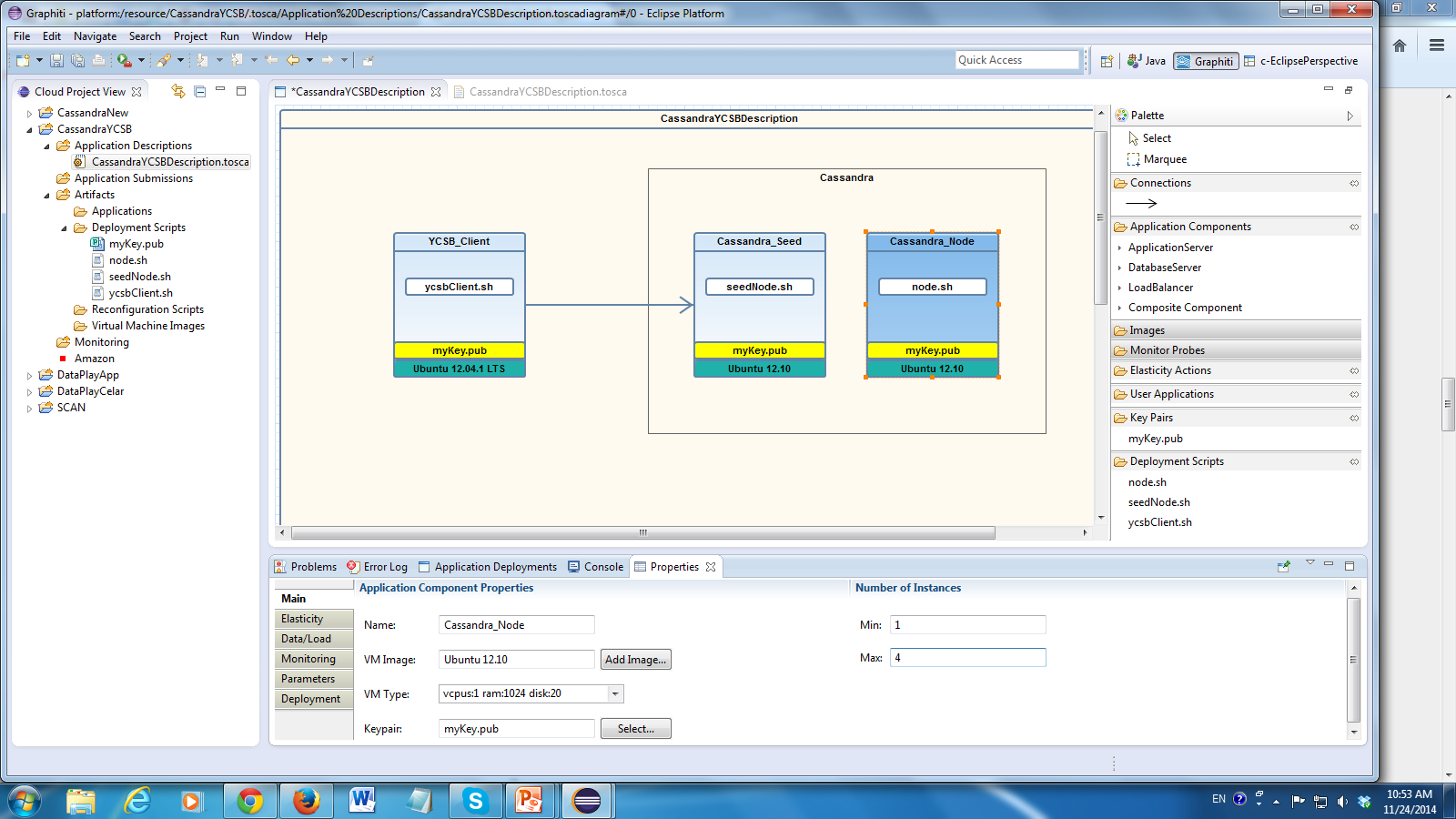The height and width of the screenshot is (819, 1456).
Task: Select the Marquee tool in Palette
Action: (1156, 159)
